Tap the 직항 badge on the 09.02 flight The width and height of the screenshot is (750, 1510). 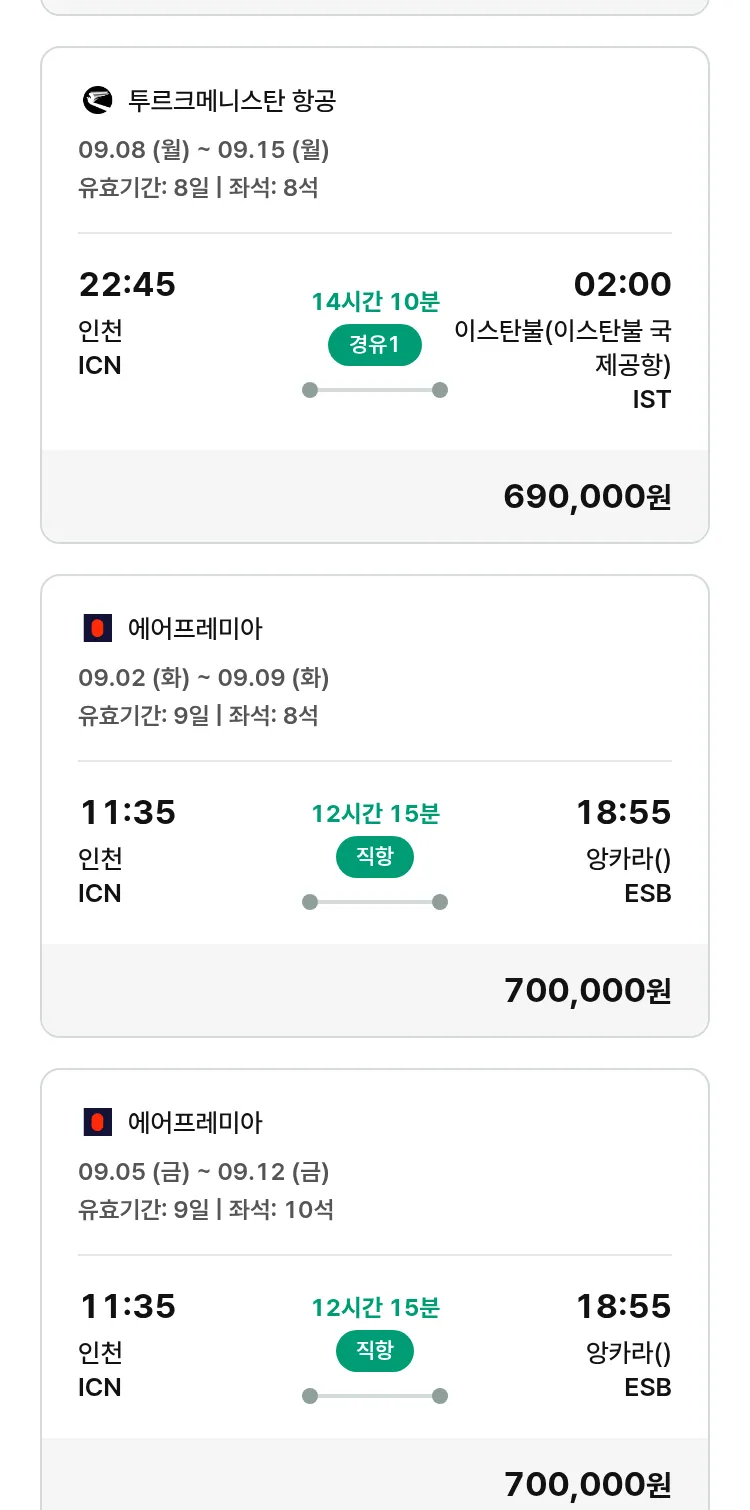(375, 857)
